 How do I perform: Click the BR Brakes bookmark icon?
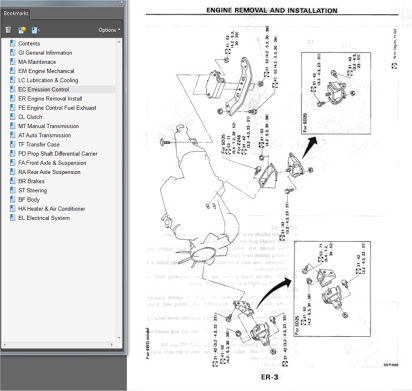tap(13, 181)
